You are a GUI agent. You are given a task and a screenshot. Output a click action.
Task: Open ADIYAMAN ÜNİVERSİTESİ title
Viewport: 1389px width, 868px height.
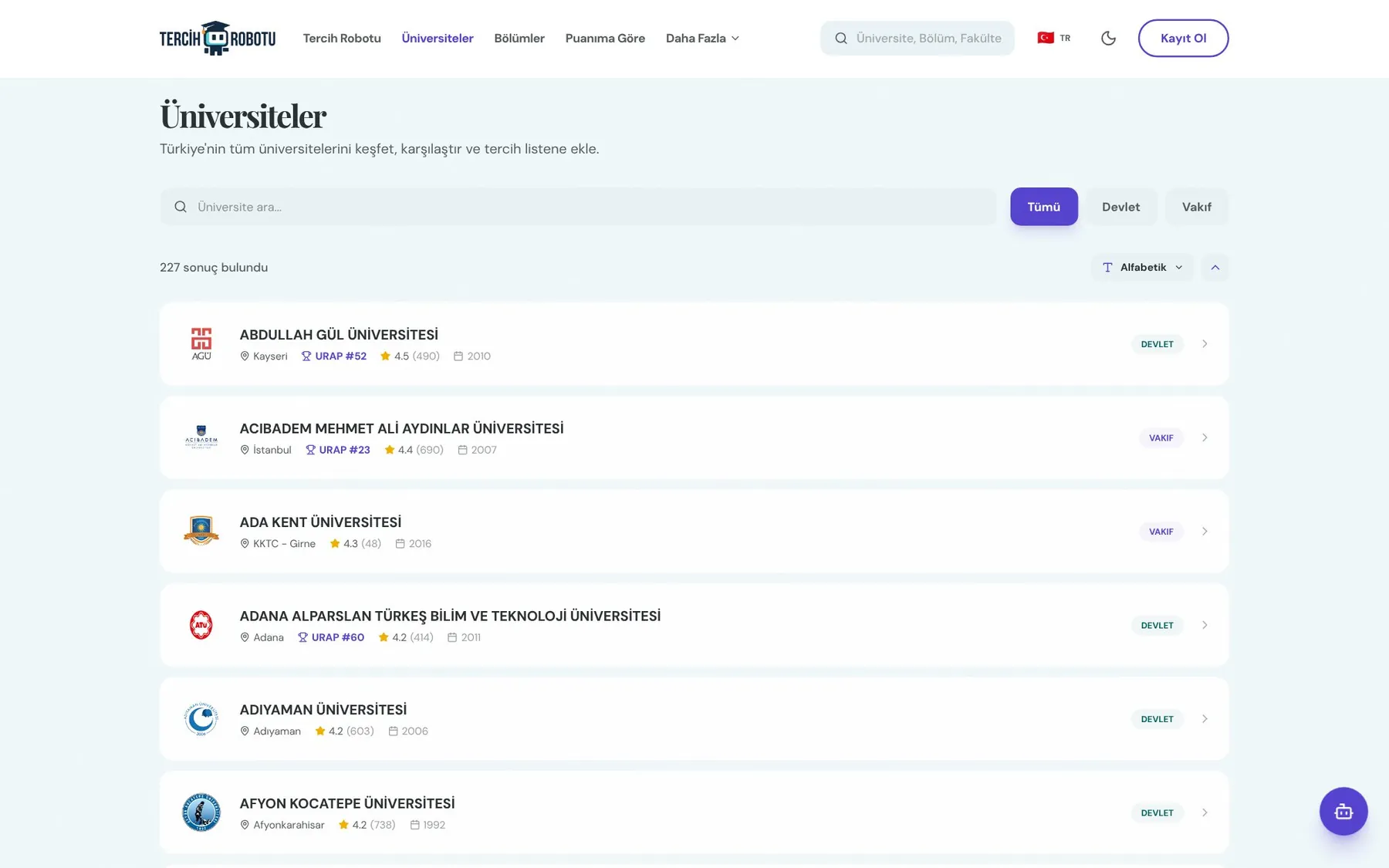tap(323, 710)
